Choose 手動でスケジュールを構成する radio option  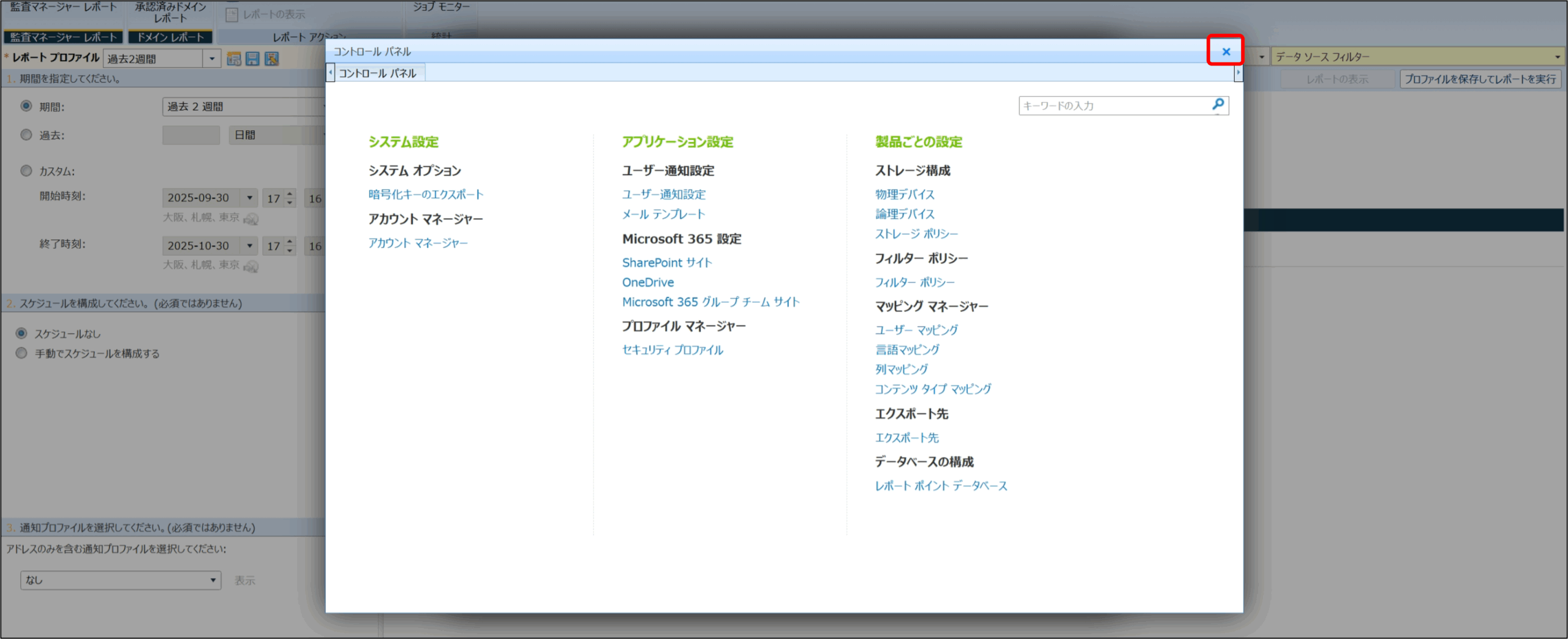pos(21,353)
